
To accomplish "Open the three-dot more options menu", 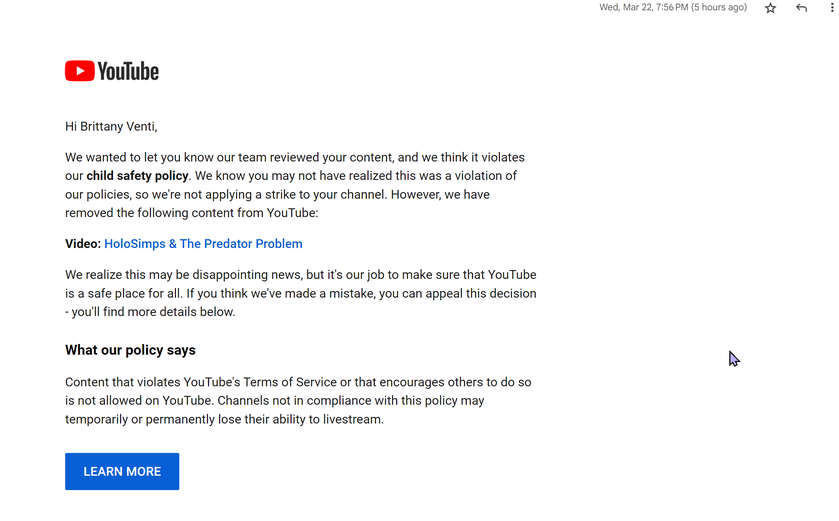I will [x=832, y=8].
